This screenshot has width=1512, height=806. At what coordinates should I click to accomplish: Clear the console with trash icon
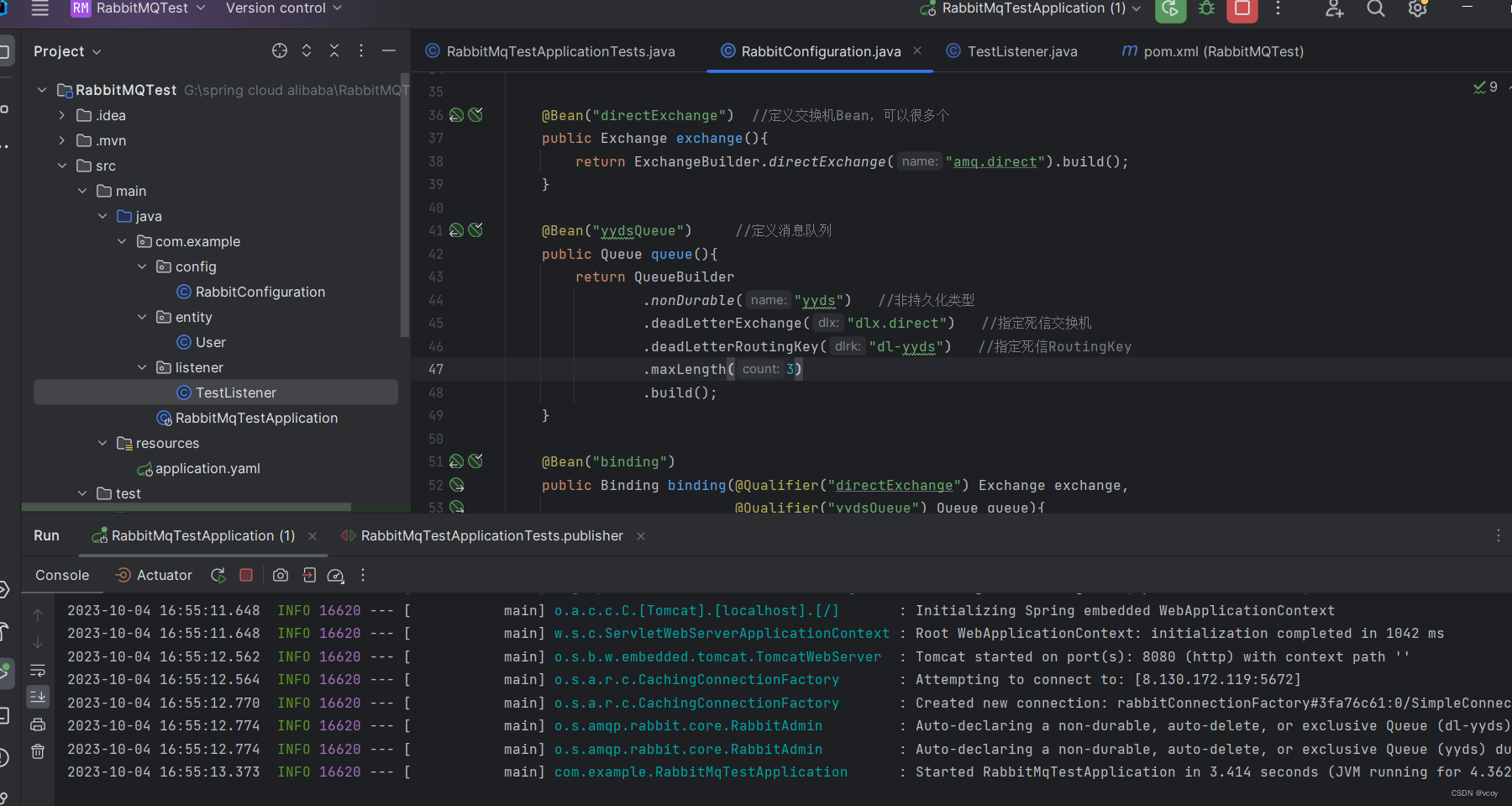click(38, 751)
